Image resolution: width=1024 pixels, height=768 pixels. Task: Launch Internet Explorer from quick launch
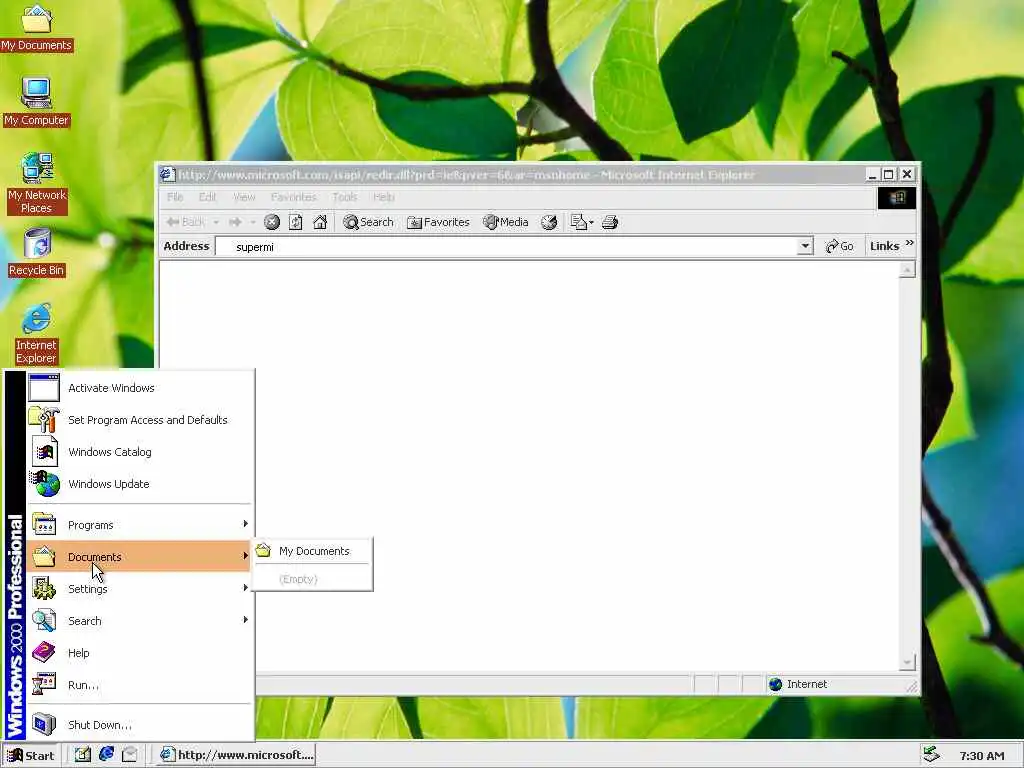pyautogui.click(x=106, y=755)
